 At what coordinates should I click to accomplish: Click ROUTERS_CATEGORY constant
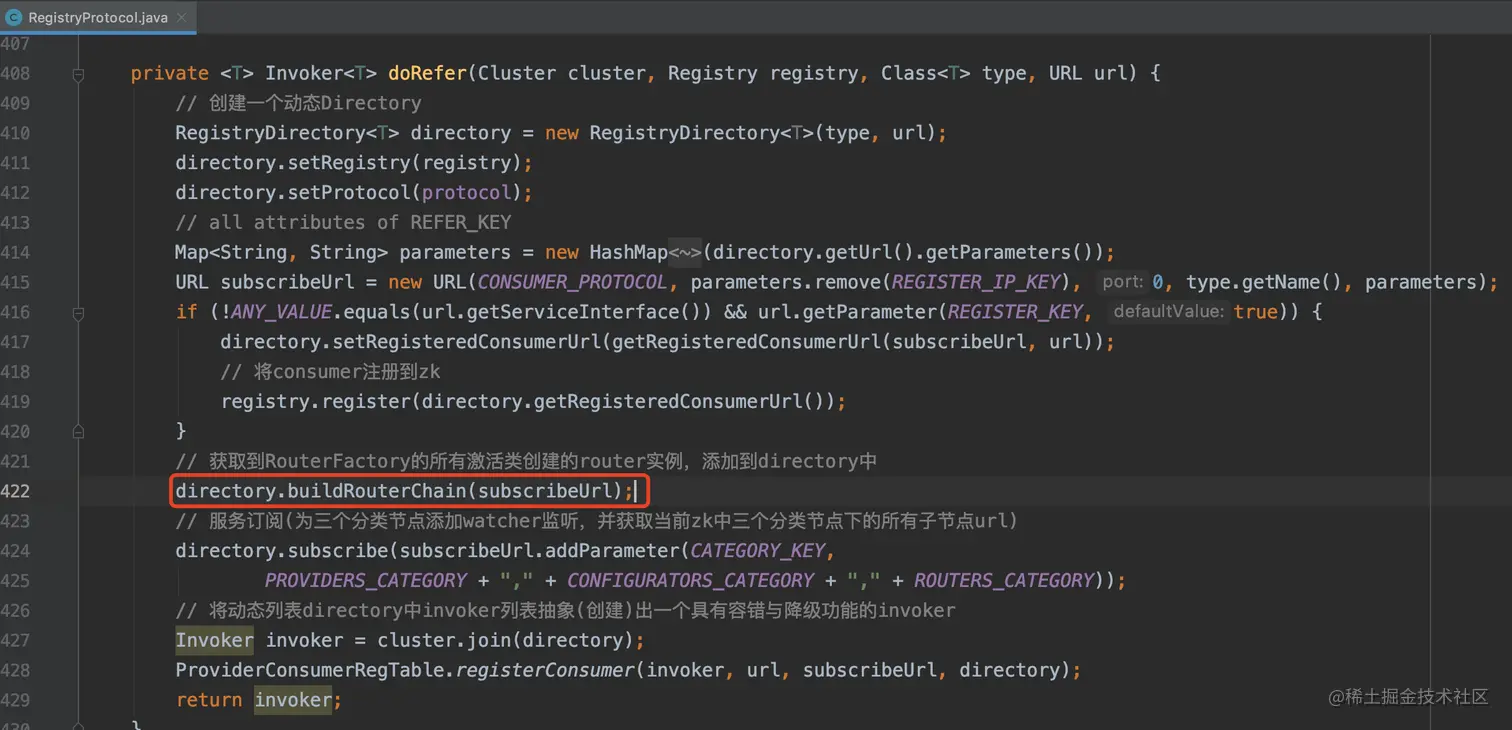click(x=1004, y=580)
